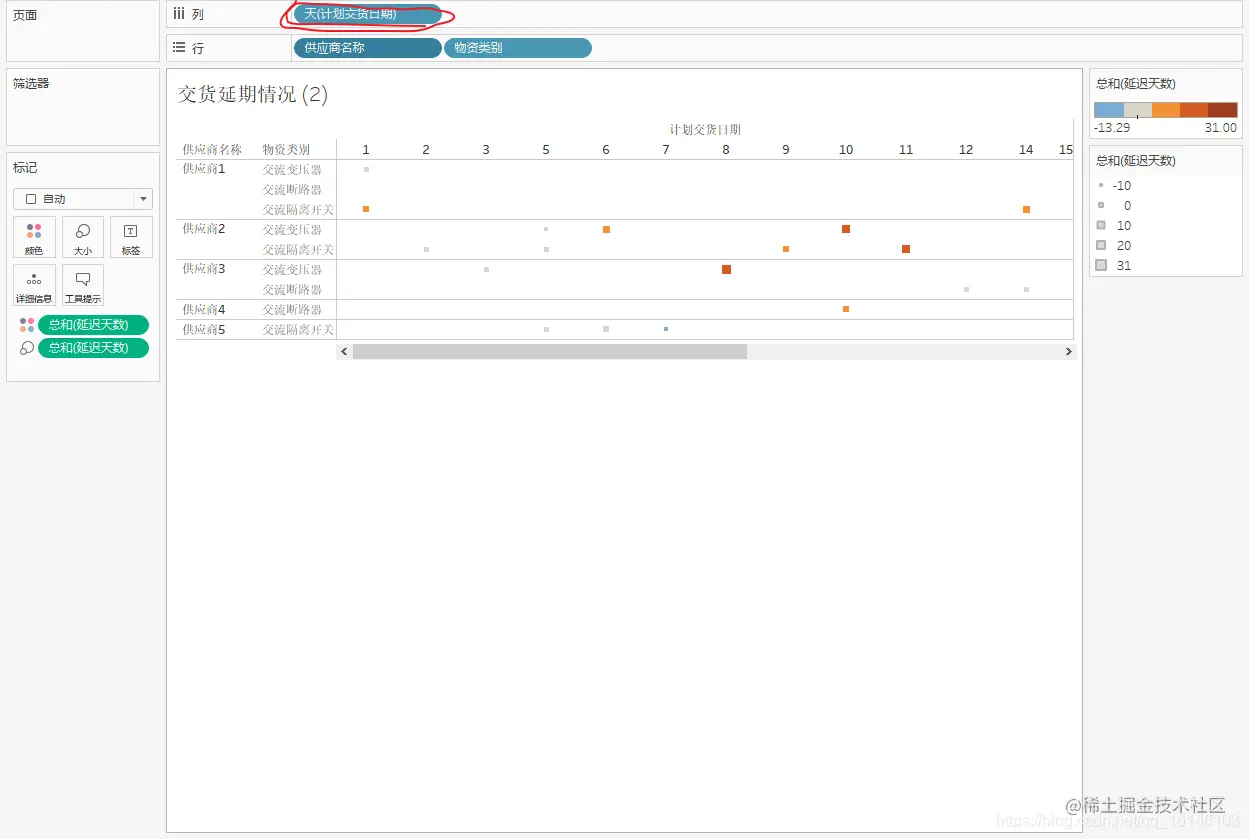The width and height of the screenshot is (1249, 839).
Task: Click the 计划交货日期 column header title
Action: 705,130
